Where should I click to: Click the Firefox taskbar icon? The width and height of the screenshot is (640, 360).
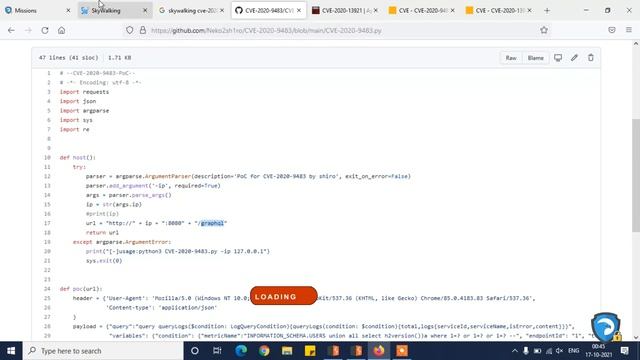pyautogui.click(x=379, y=351)
